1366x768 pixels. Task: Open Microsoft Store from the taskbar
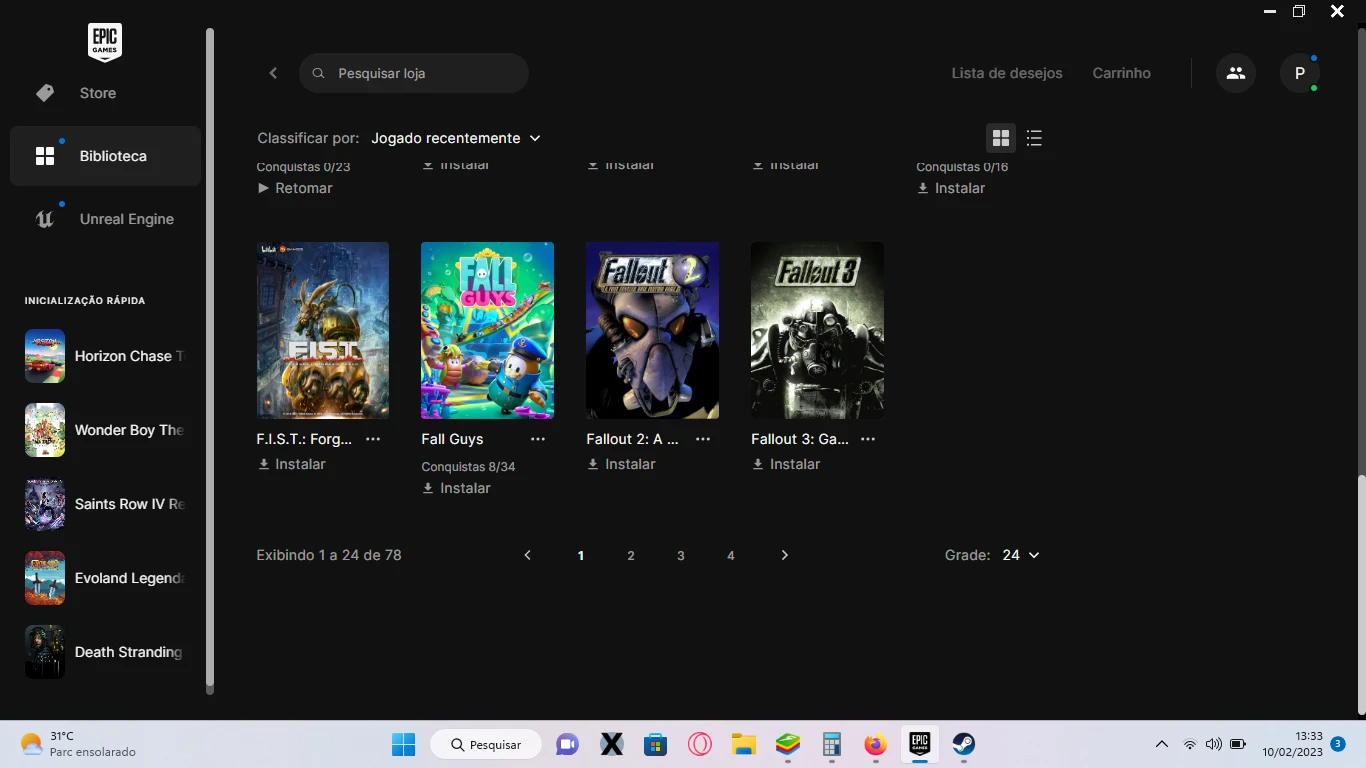click(655, 744)
